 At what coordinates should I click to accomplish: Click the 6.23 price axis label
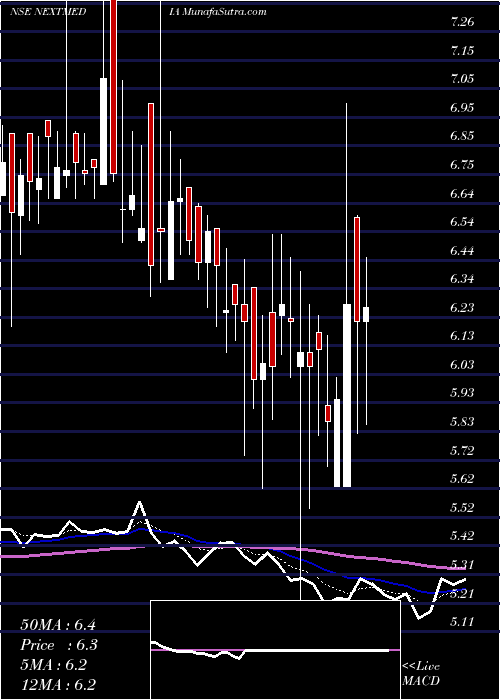462,308
